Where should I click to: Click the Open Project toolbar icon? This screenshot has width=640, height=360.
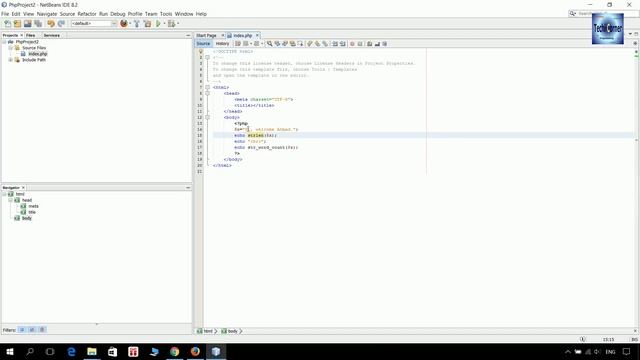click(27, 24)
